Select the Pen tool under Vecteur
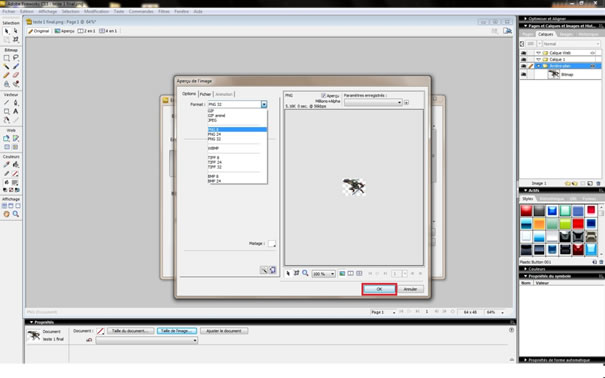605x378 pixels. [16, 103]
